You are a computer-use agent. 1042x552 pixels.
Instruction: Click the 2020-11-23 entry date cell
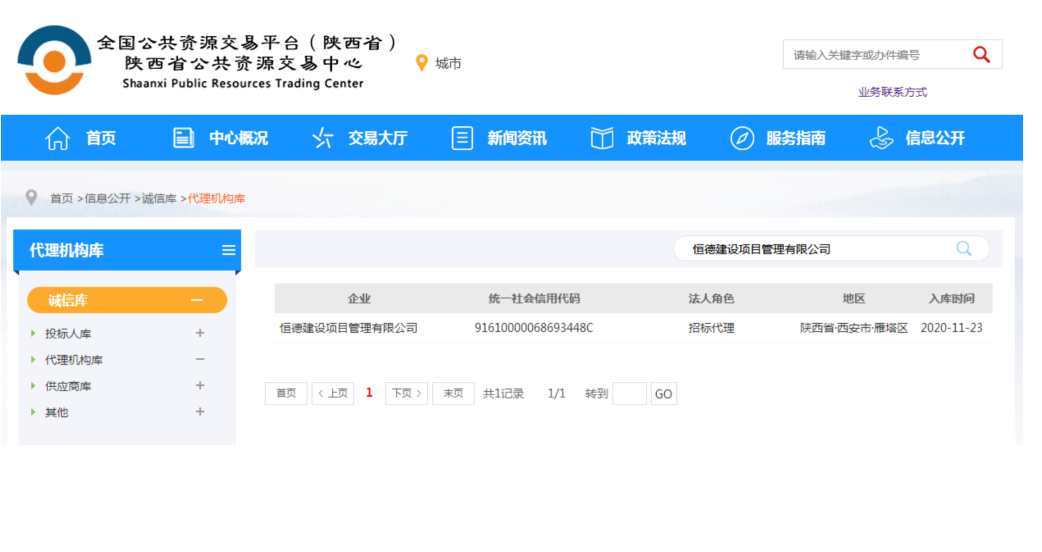pos(951,328)
